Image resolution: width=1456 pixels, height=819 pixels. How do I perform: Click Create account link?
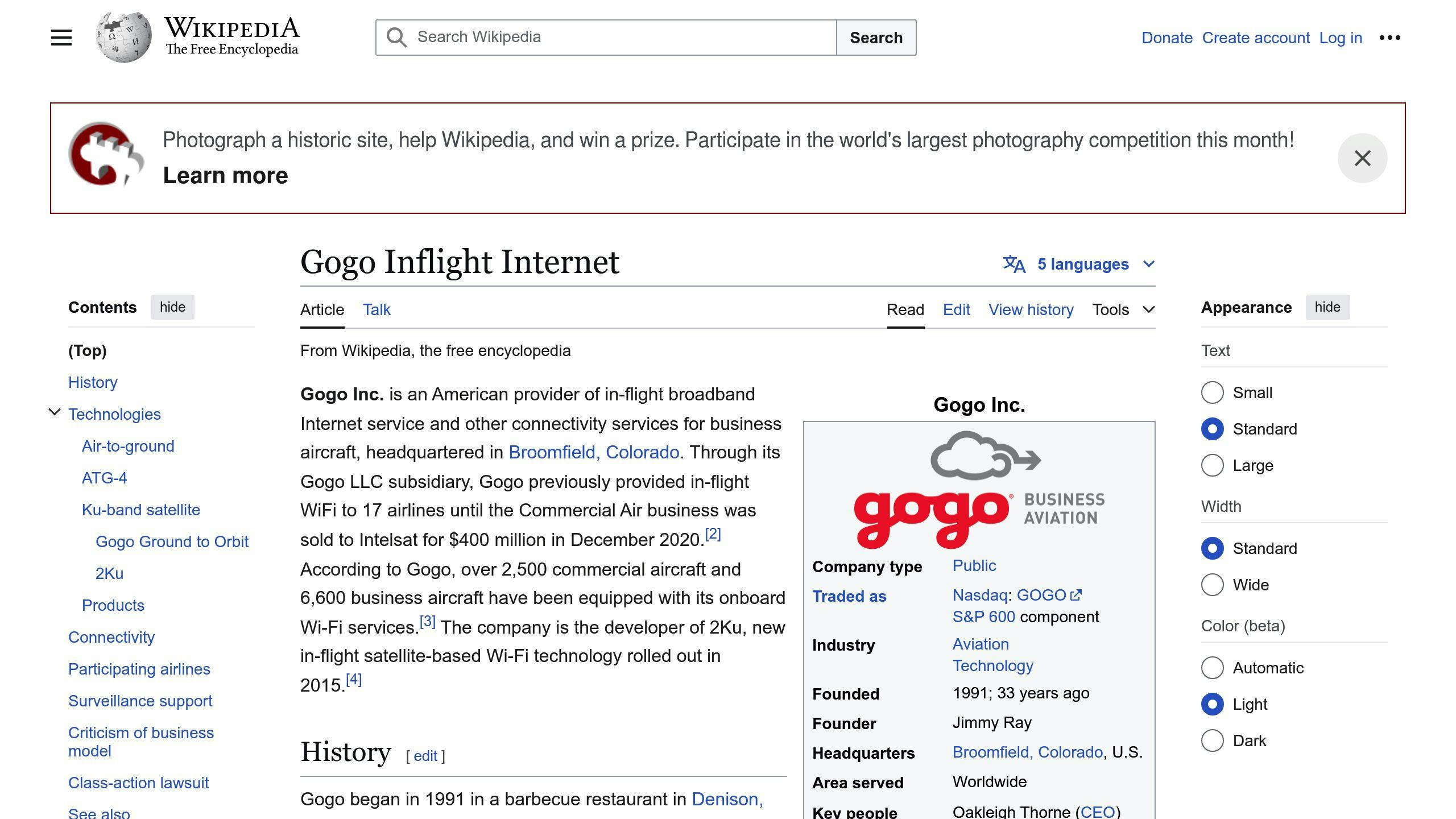1256,38
